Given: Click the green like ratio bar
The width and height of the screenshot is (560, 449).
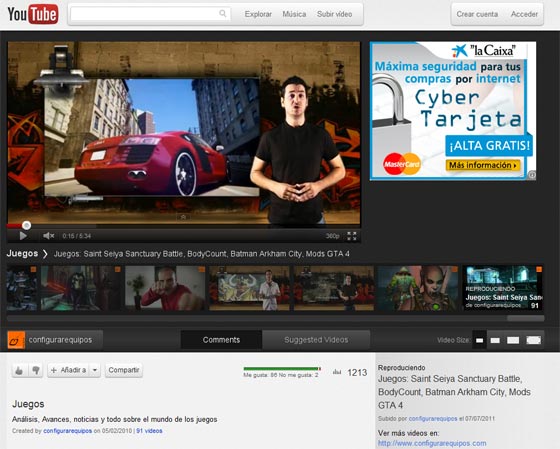Looking at the screenshot, I should (x=282, y=369).
